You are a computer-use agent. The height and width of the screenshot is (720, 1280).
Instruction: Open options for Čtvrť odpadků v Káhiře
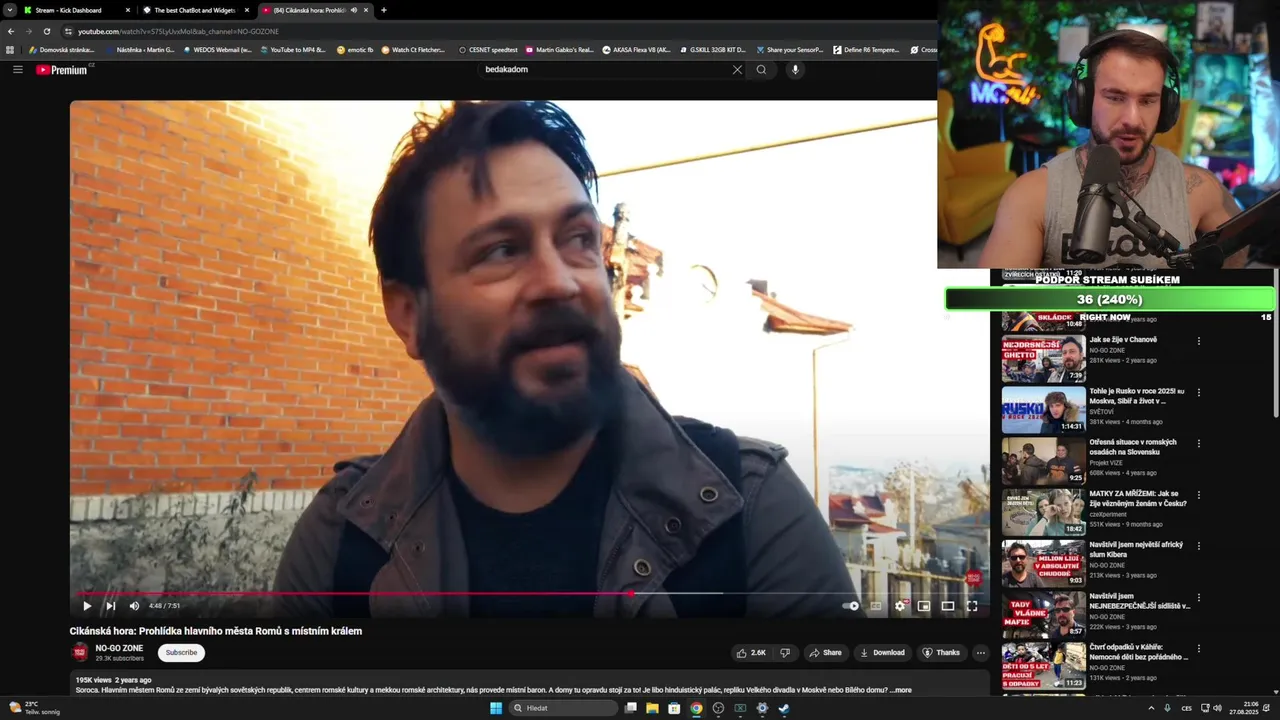click(1199, 648)
